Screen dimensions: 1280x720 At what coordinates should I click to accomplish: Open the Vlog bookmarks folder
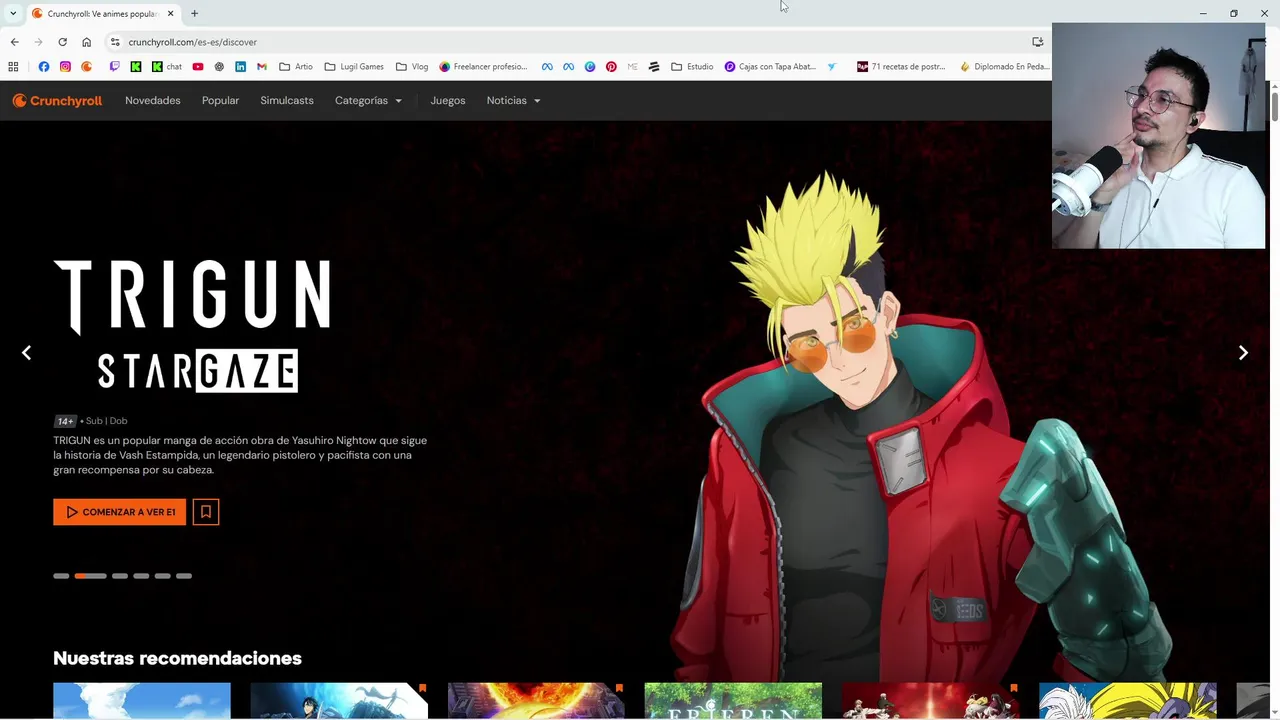(x=412, y=67)
